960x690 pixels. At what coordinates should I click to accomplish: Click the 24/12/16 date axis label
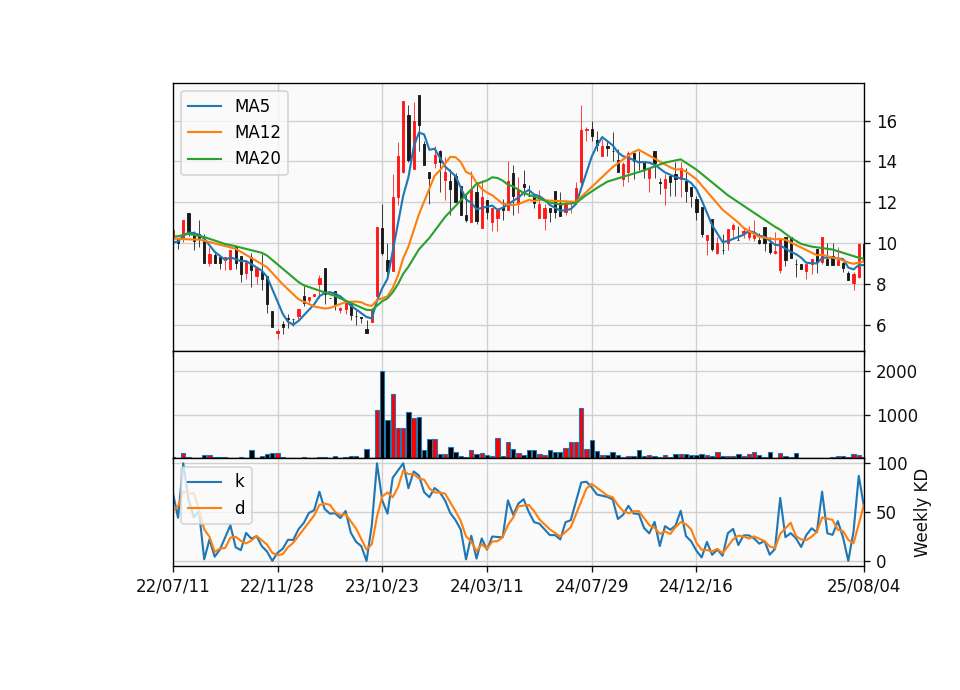click(696, 586)
